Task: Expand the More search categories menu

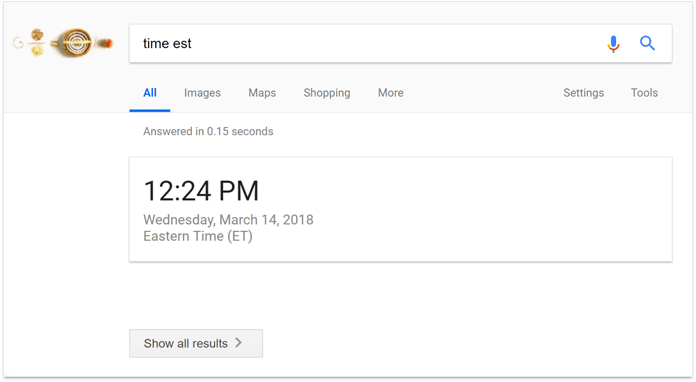Action: [391, 93]
